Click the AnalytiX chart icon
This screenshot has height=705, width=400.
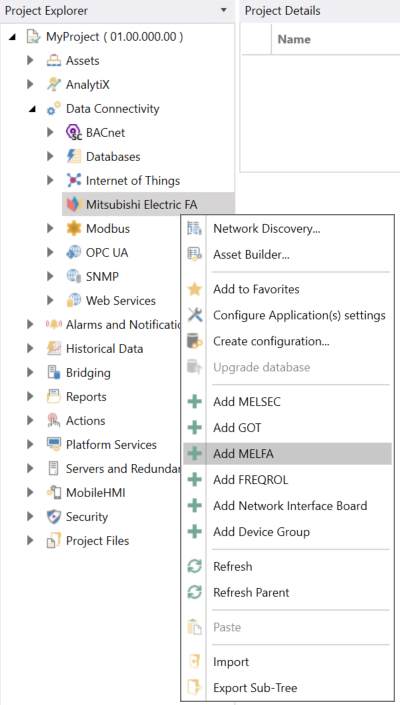coord(54,85)
